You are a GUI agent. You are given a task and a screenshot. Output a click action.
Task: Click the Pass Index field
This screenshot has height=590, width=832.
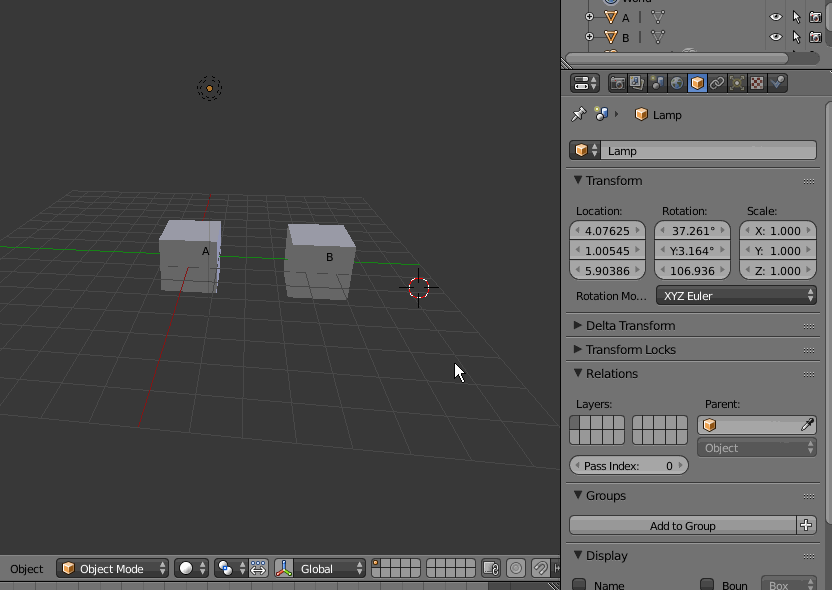[629, 465]
